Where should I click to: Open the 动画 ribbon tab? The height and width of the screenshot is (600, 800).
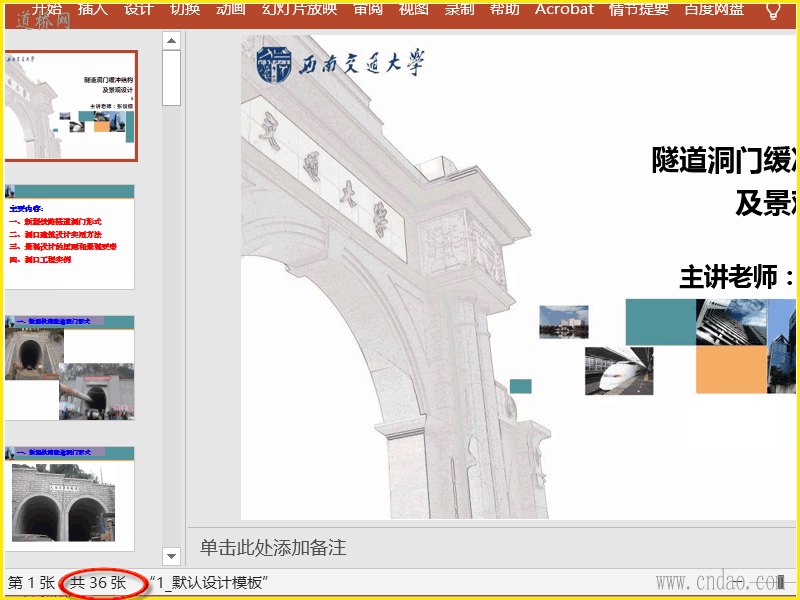[231, 9]
